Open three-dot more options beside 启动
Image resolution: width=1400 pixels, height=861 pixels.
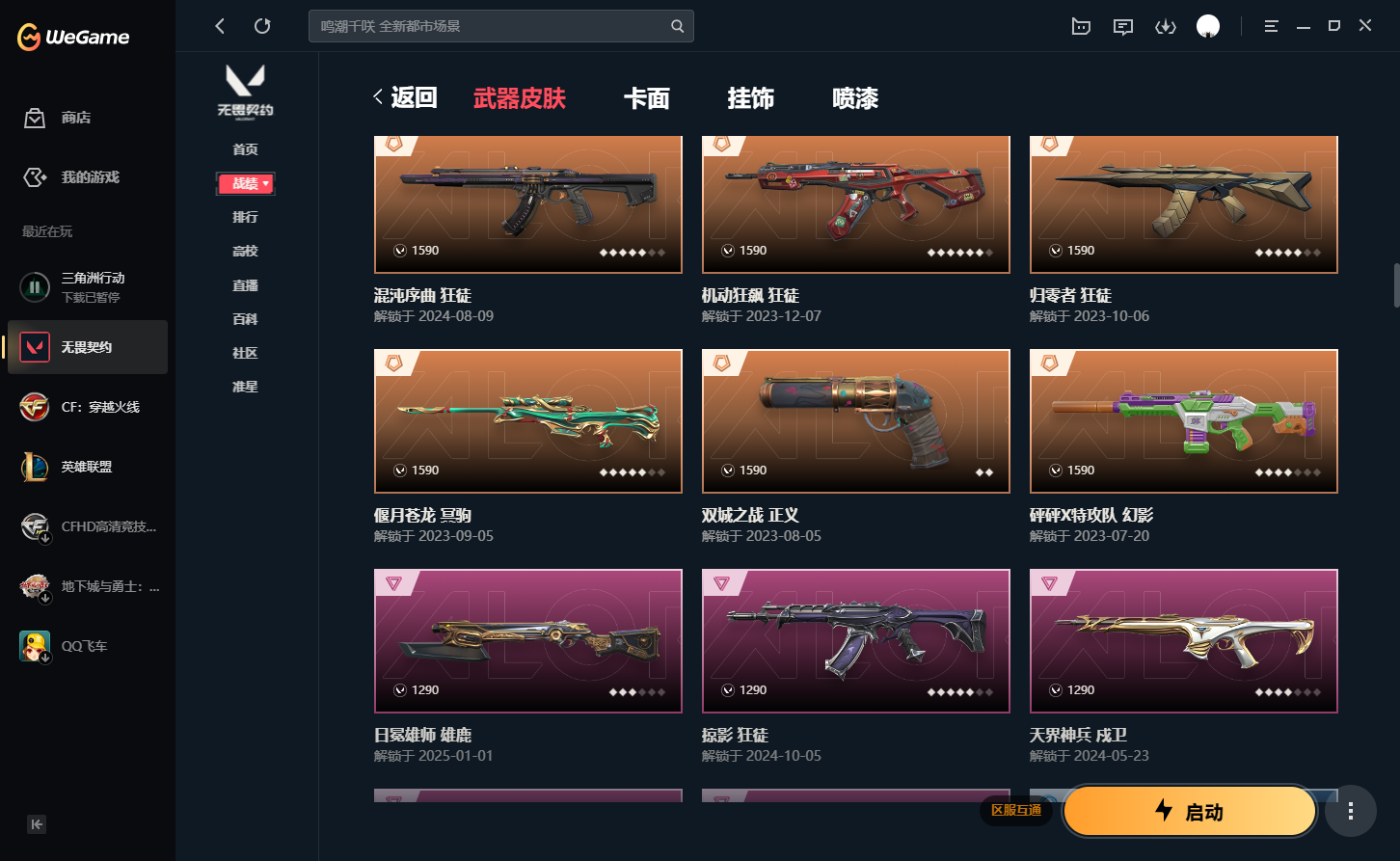[1351, 811]
